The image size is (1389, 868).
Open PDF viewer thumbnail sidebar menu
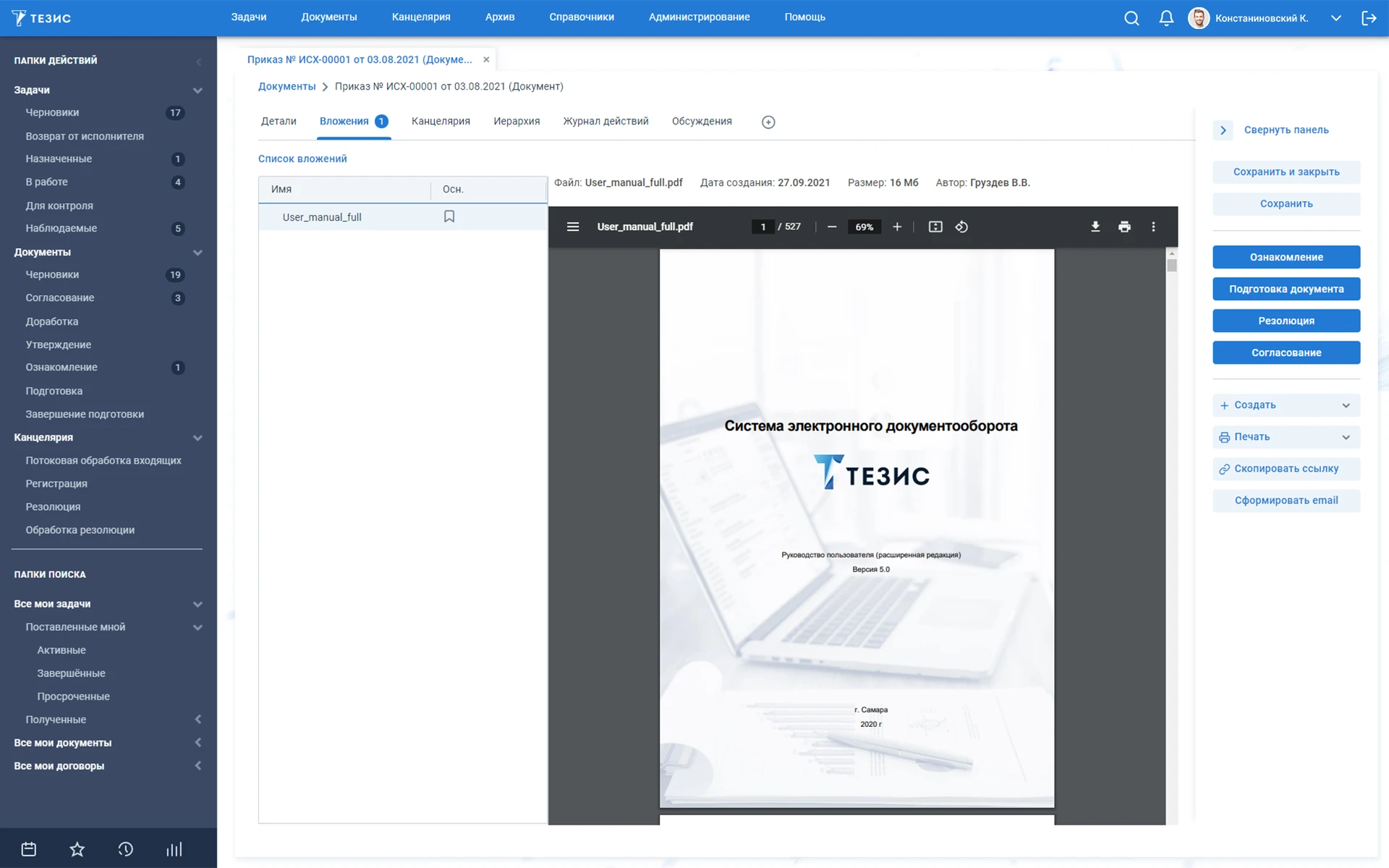[572, 226]
